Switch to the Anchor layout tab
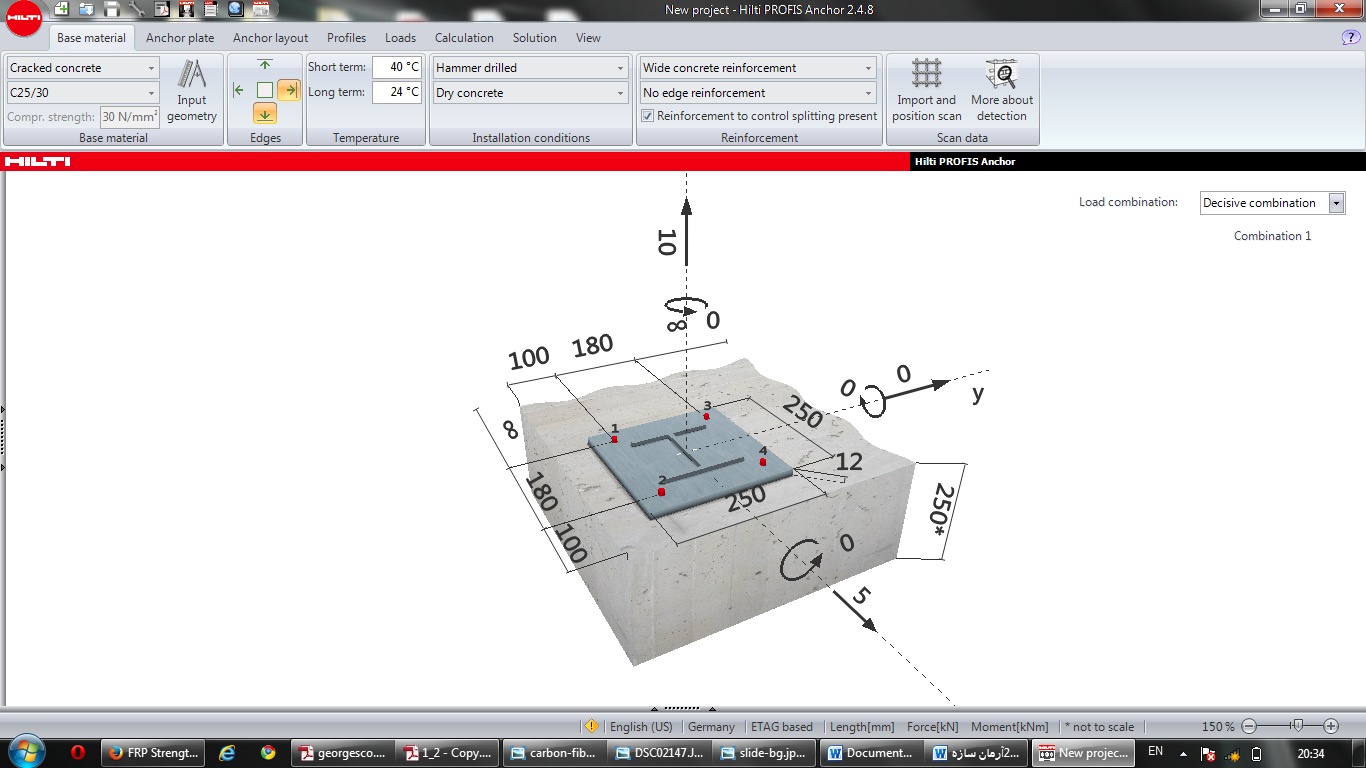Image resolution: width=1366 pixels, height=768 pixels. [271, 38]
